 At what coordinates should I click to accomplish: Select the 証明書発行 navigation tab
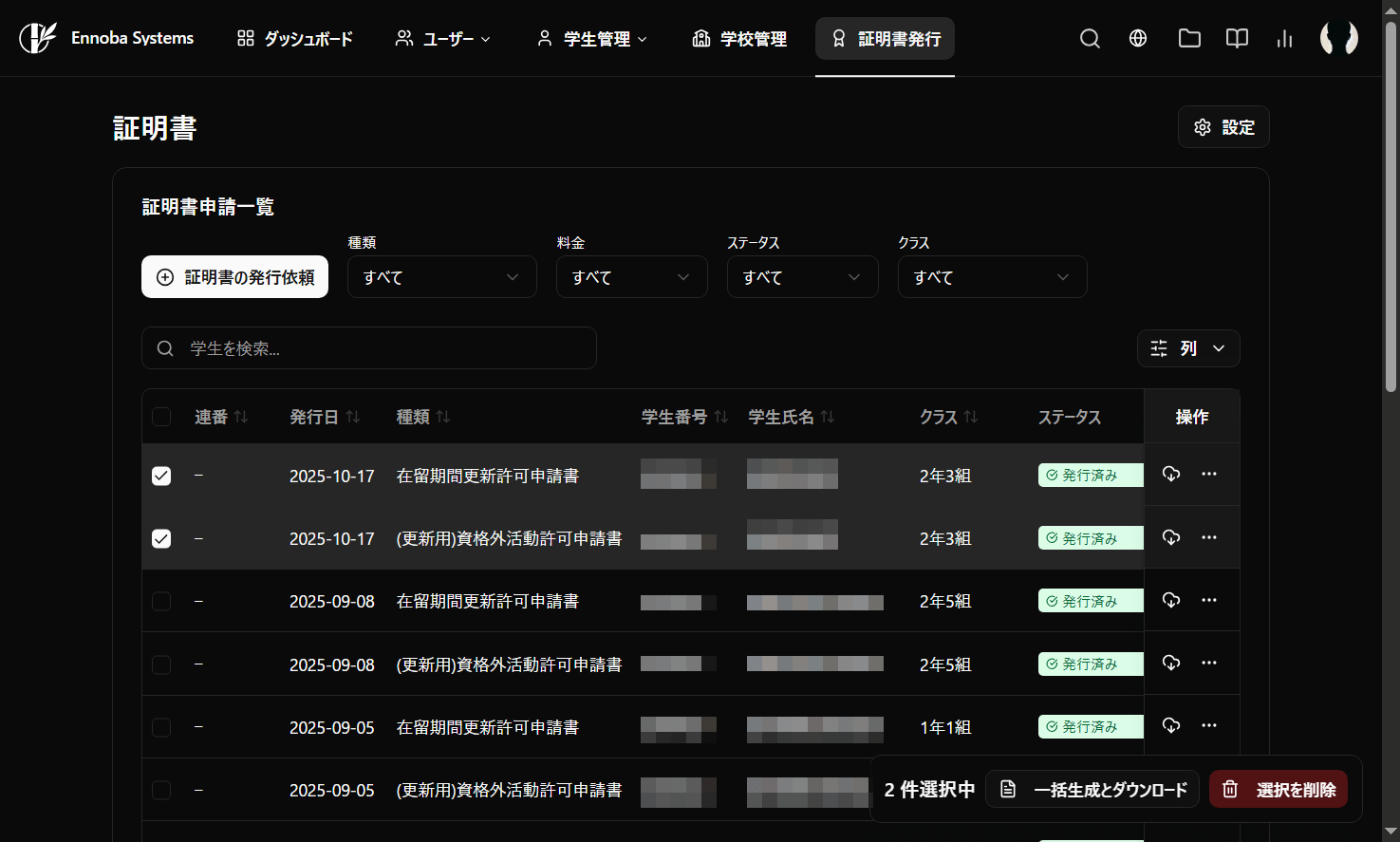click(886, 39)
